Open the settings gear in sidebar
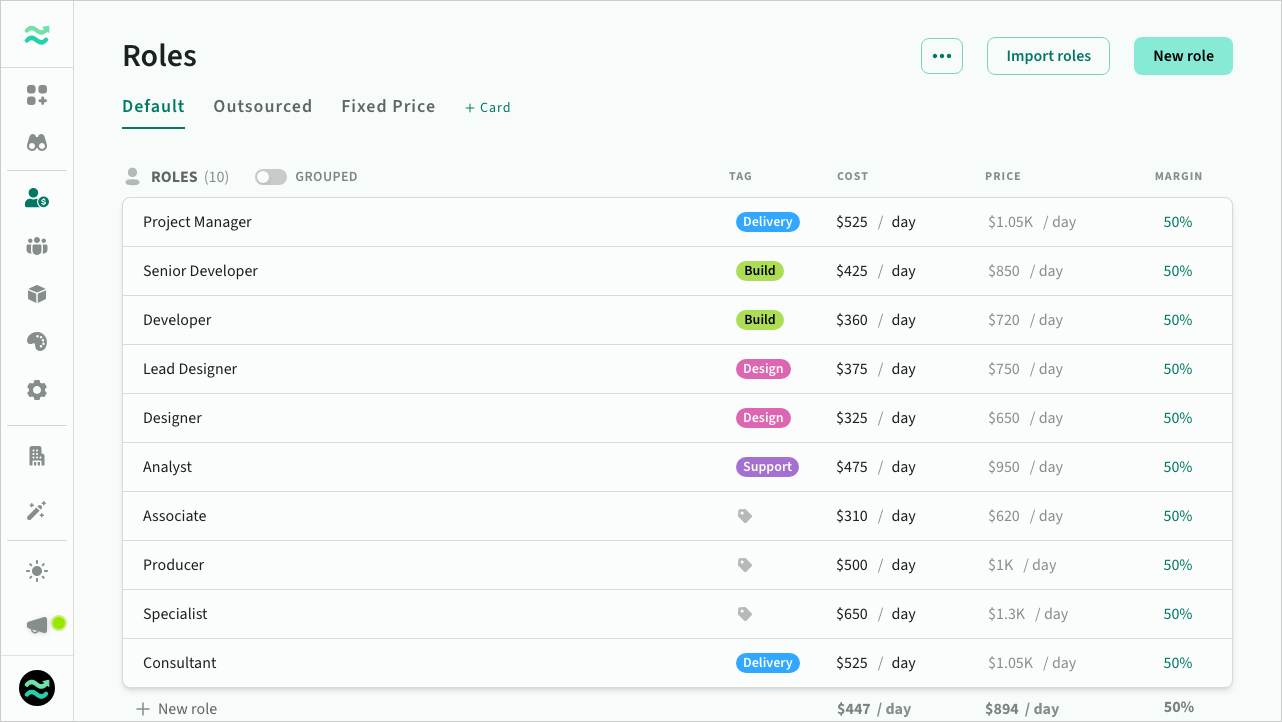 pyautogui.click(x=37, y=390)
